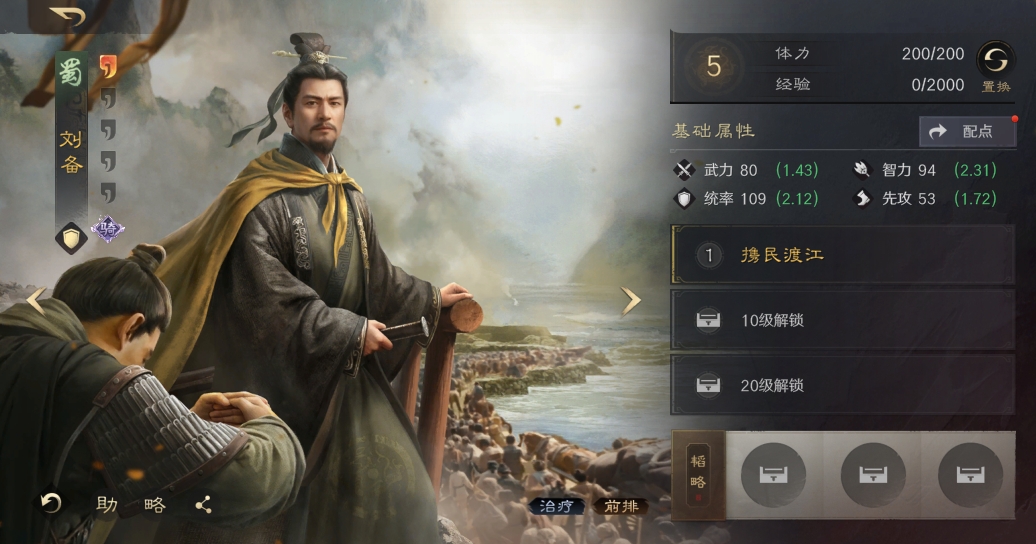This screenshot has height=544, width=1036.
Task: Tap the red star rank marker
Action: tap(108, 67)
